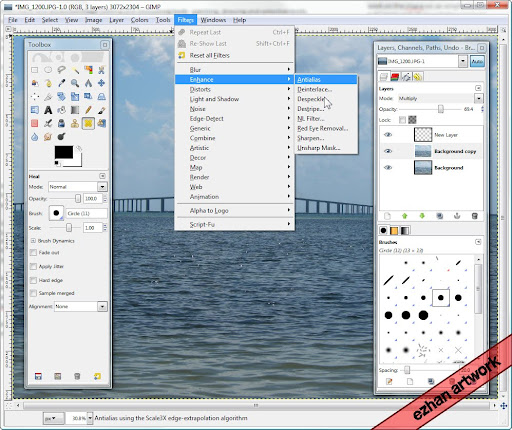Select the Color Picker eyedropper tool
This screenshot has height=430, width=512.
click(61, 83)
